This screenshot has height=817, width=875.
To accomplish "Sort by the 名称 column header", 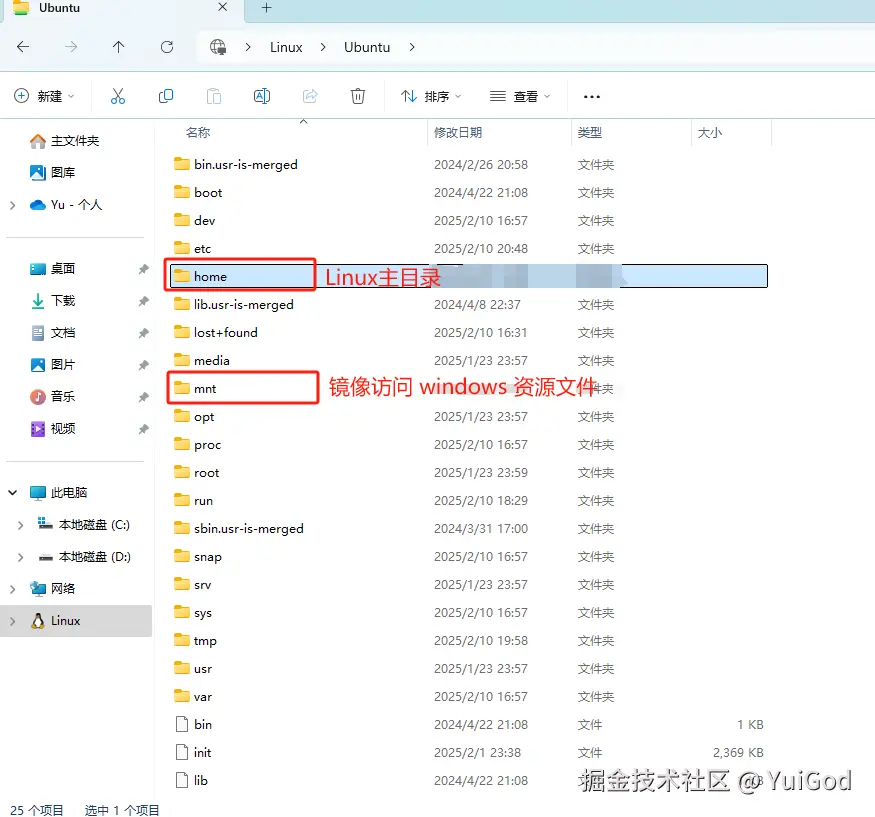I will [x=198, y=133].
